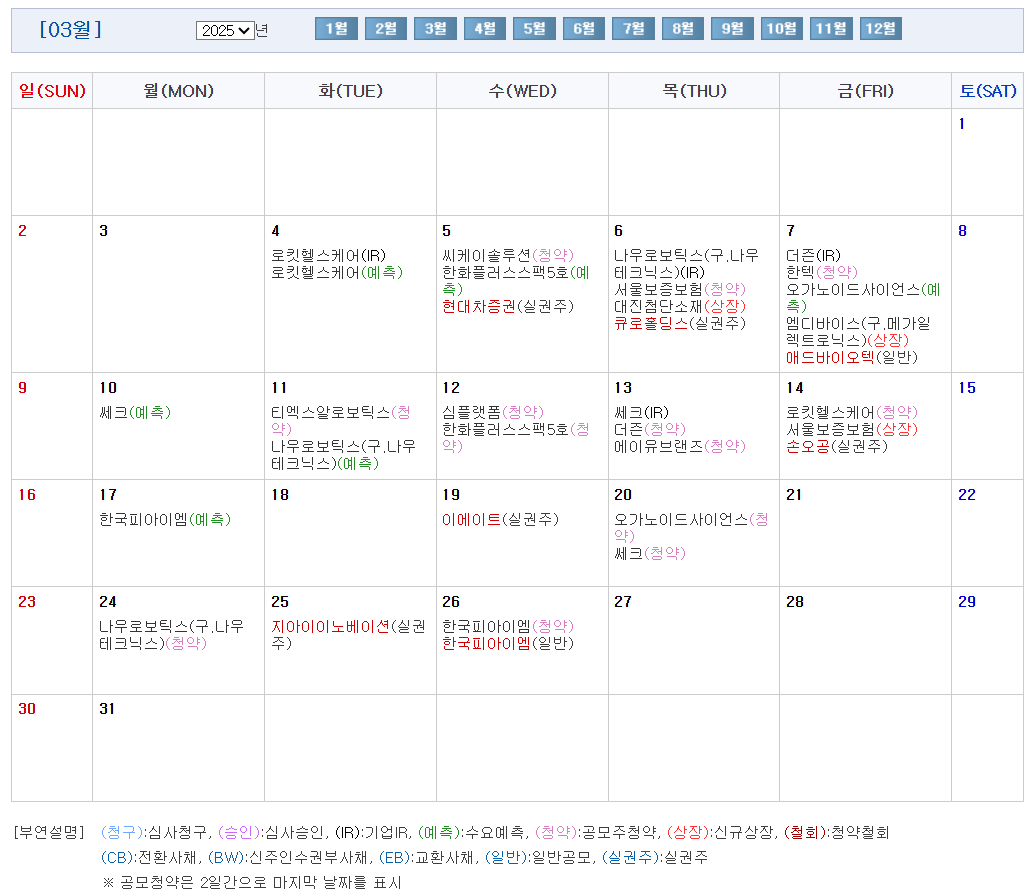Open 쎄크(IR) on March 13
Screen dimensions: 1032x893
coord(642,413)
